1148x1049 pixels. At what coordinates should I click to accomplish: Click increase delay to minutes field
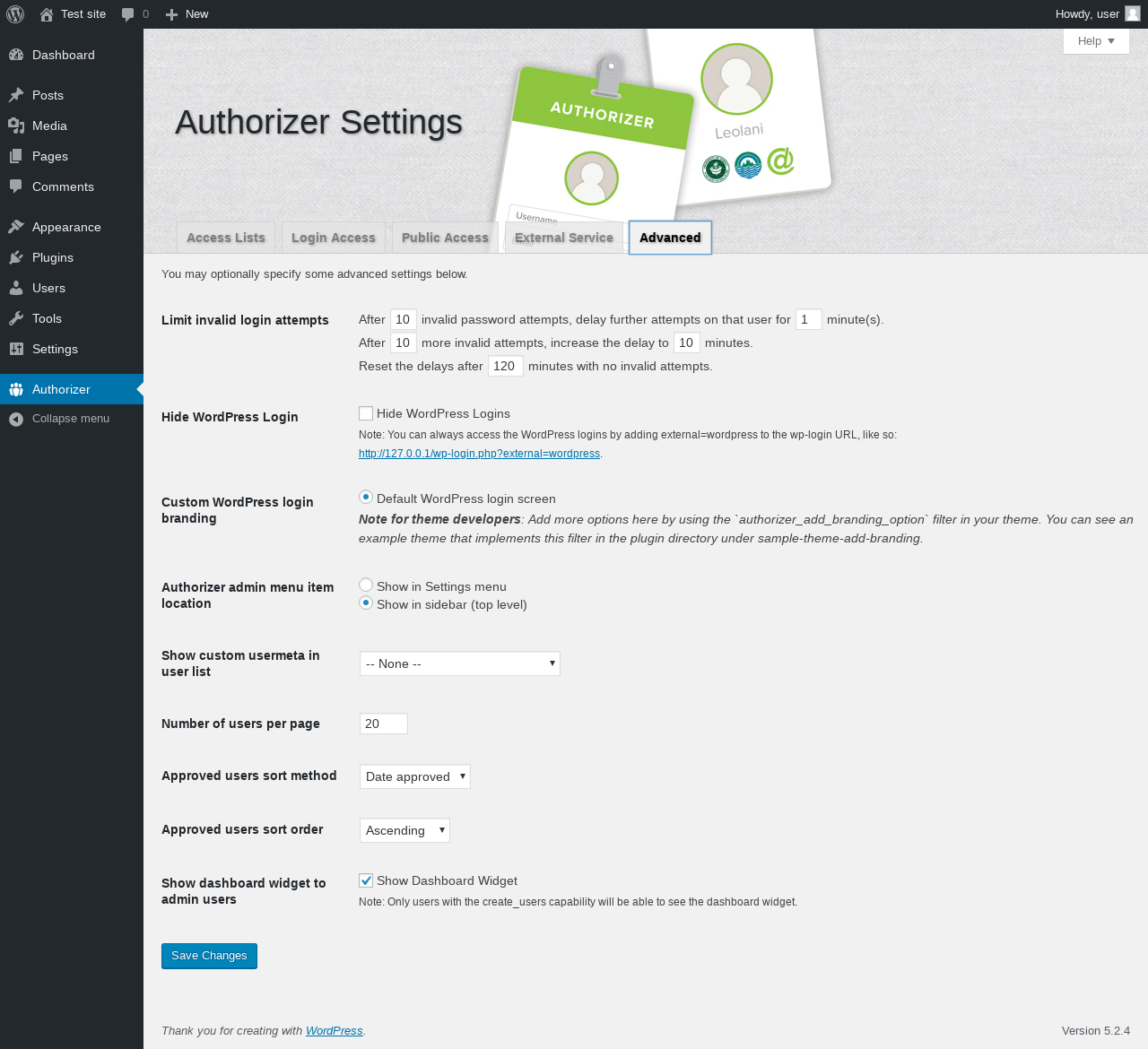pos(687,342)
